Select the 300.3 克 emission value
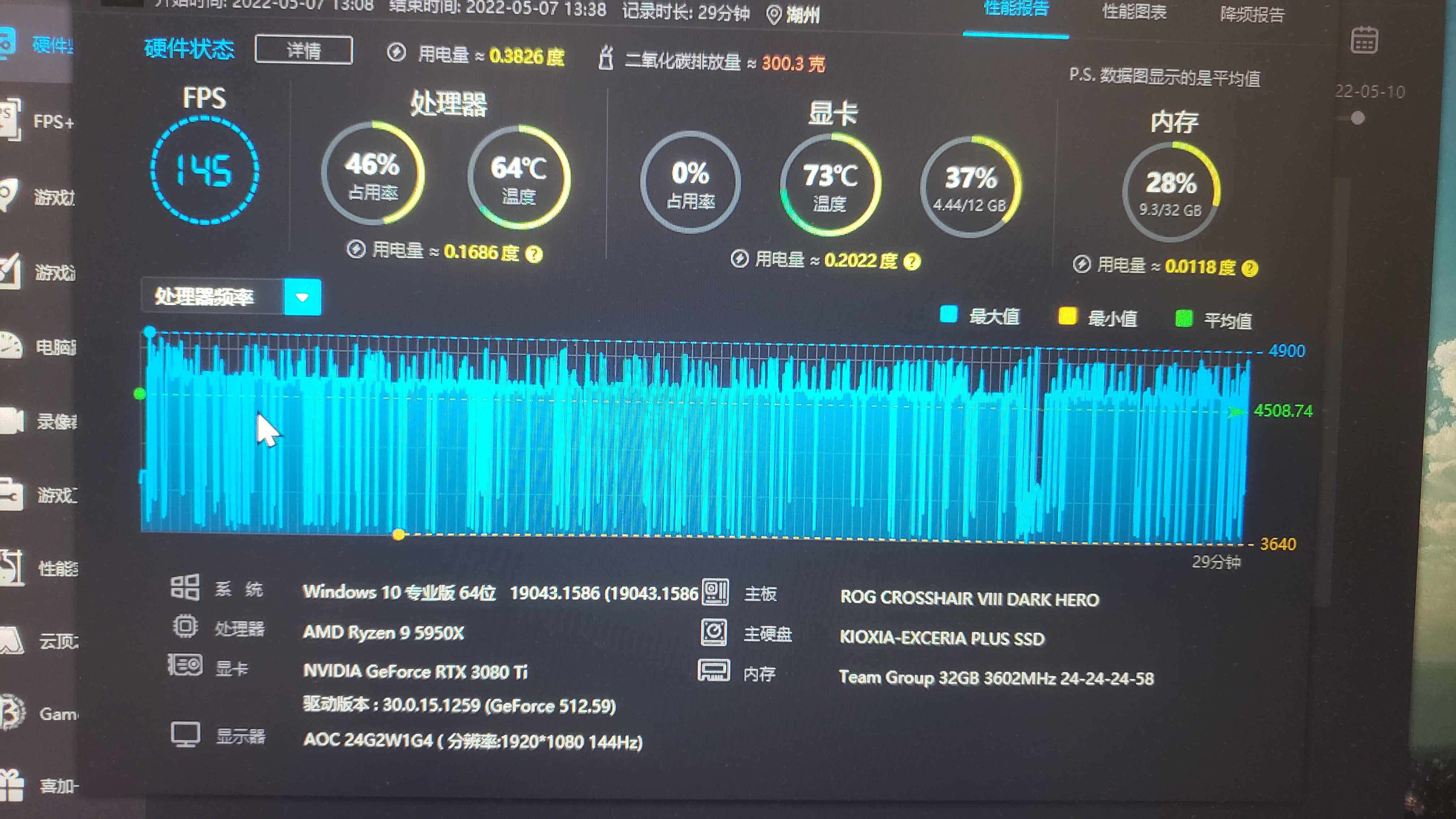The image size is (1456, 819). (794, 63)
